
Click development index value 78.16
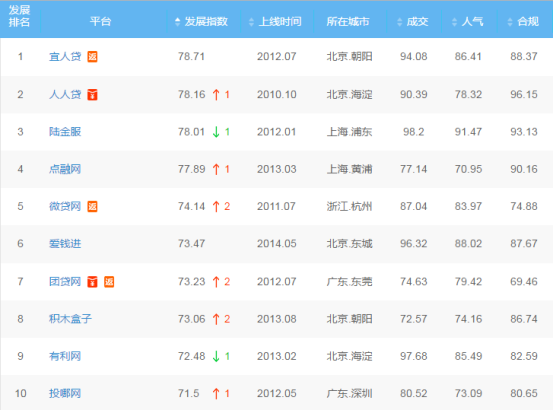pos(191,94)
